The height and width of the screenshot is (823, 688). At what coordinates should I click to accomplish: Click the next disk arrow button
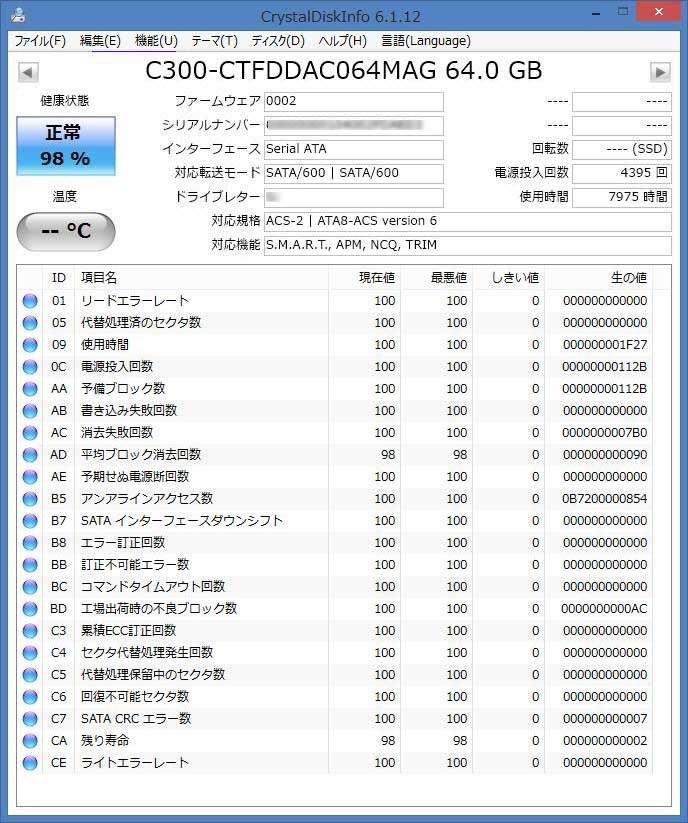[660, 72]
